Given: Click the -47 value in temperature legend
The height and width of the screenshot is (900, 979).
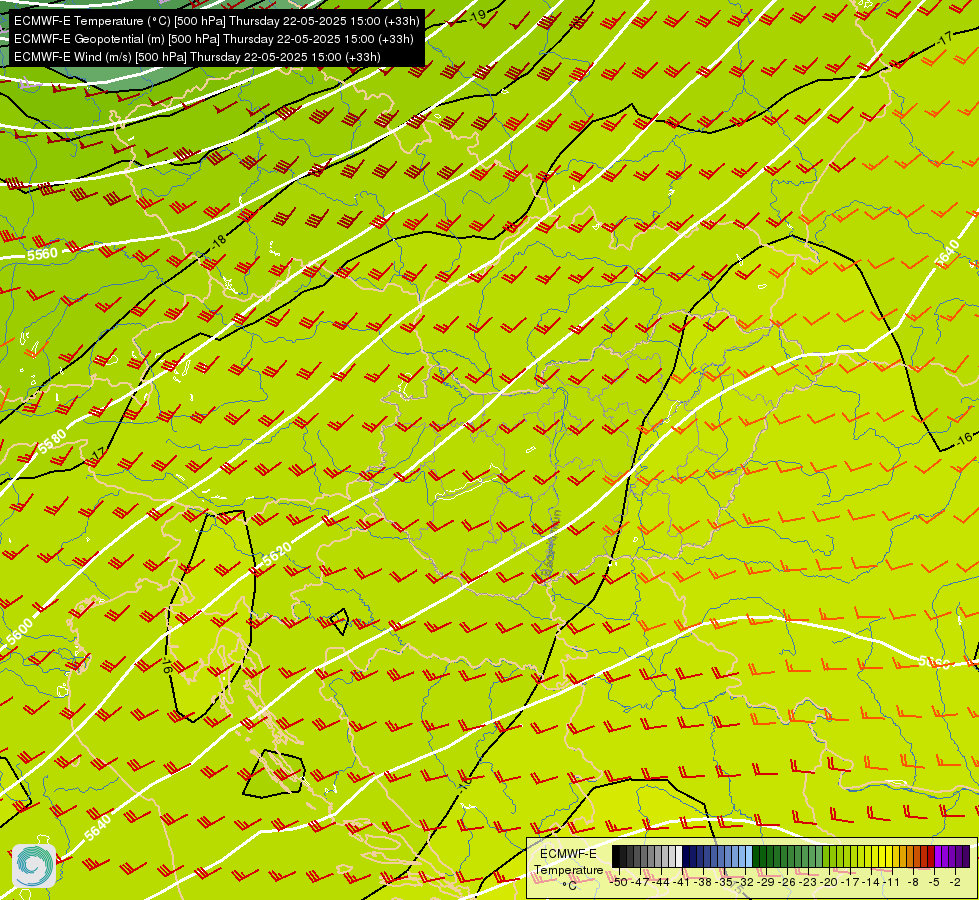Looking at the screenshot, I should (x=641, y=882).
